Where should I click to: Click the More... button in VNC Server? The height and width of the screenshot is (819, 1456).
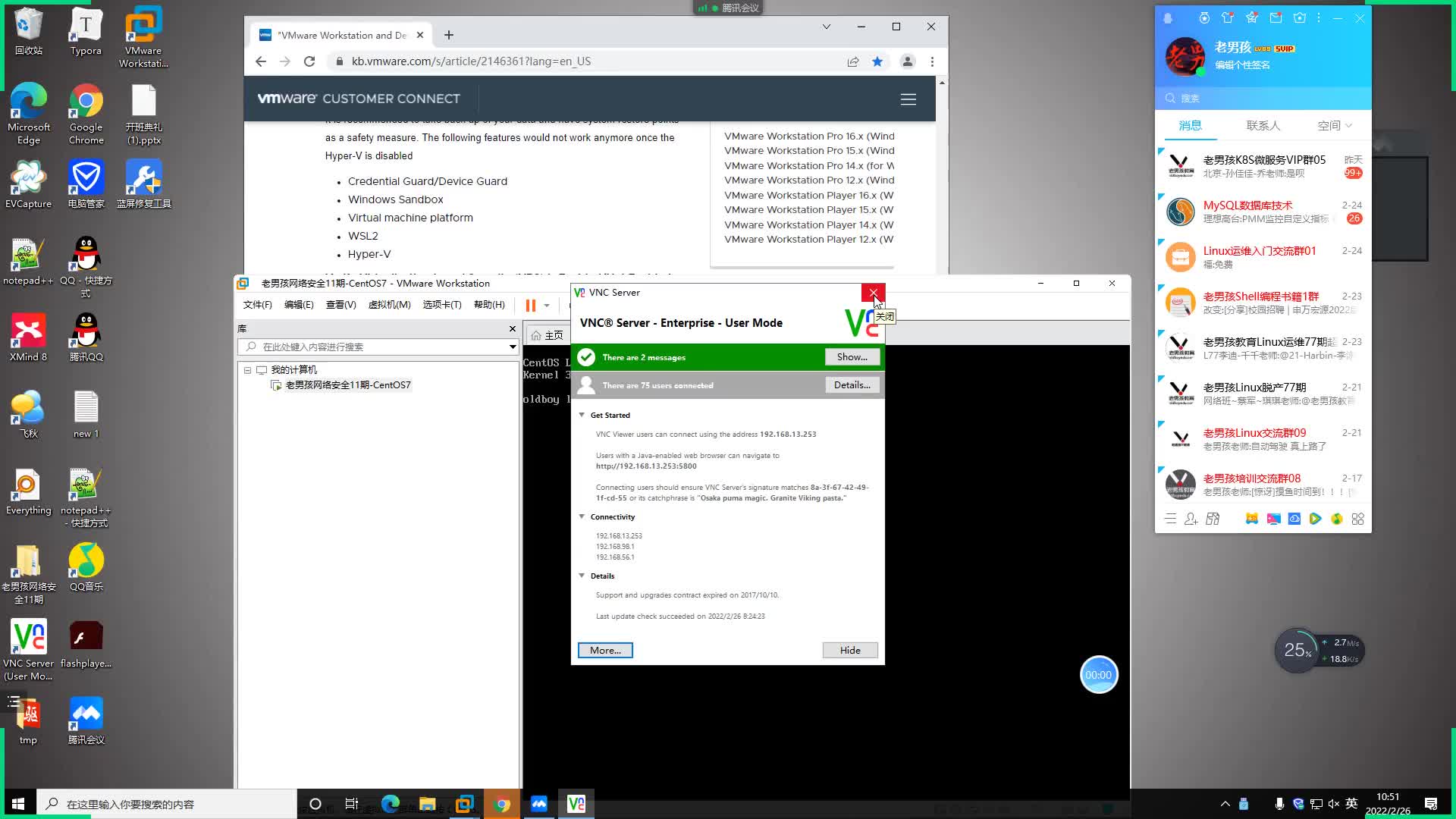[605, 651]
